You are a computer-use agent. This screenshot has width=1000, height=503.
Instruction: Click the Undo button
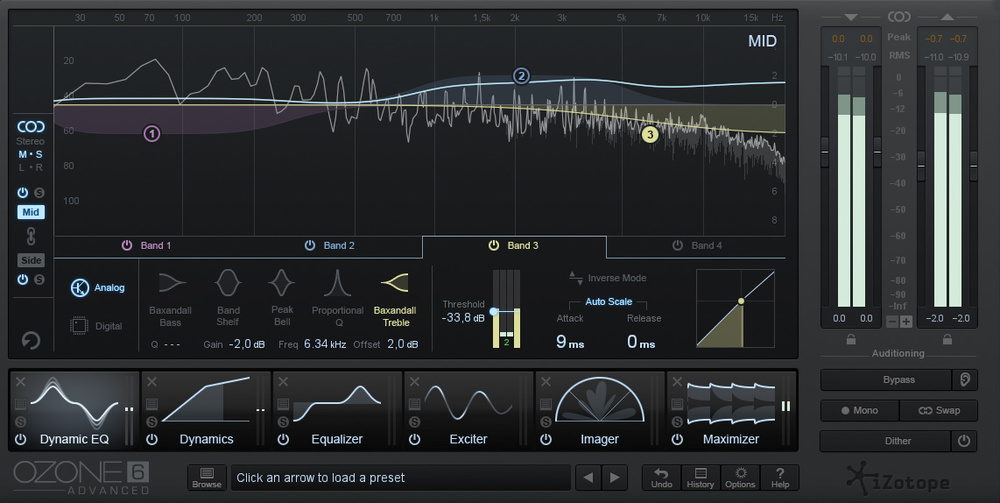point(661,477)
